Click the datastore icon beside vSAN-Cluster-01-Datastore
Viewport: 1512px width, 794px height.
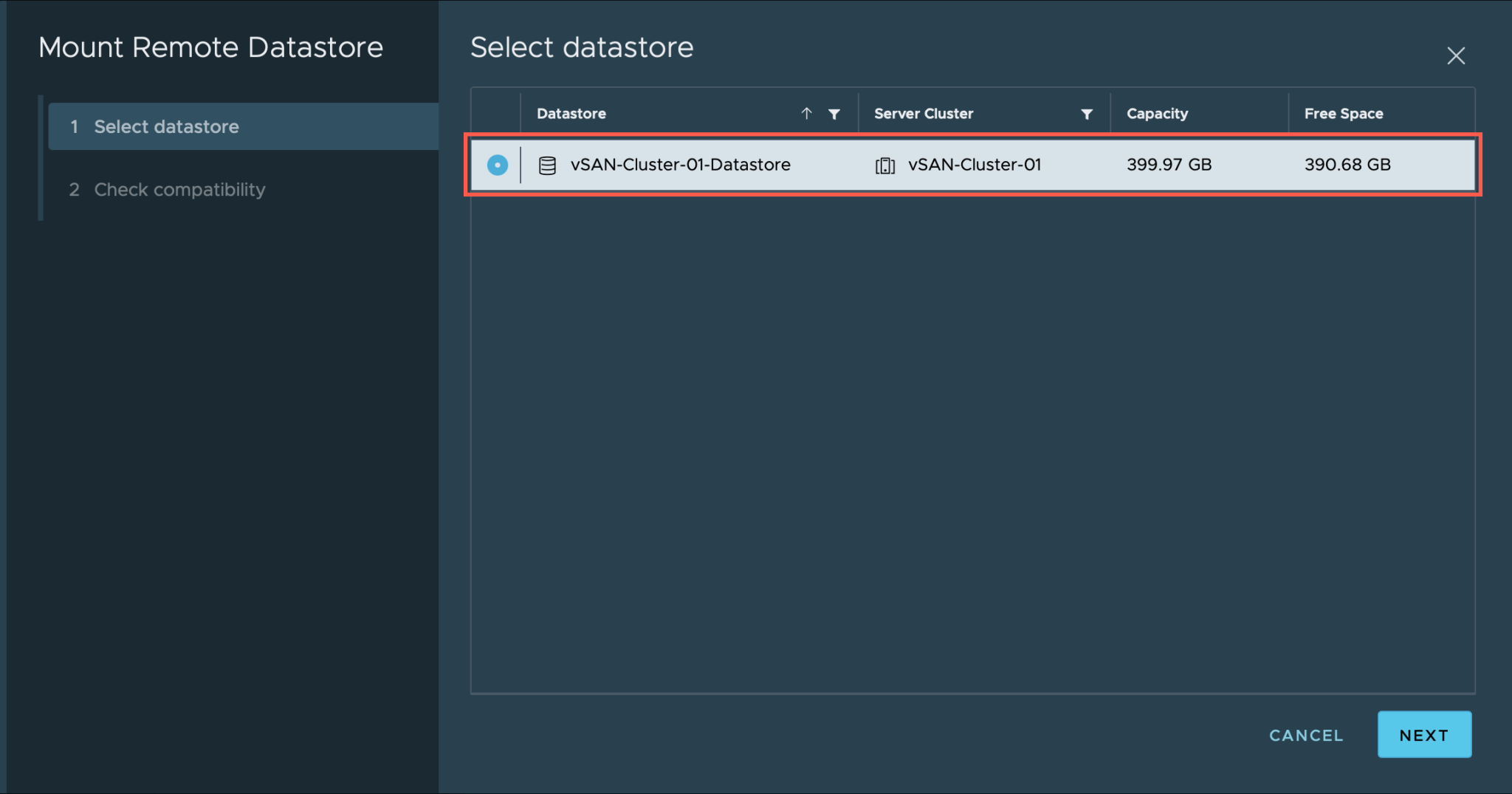[x=547, y=165]
